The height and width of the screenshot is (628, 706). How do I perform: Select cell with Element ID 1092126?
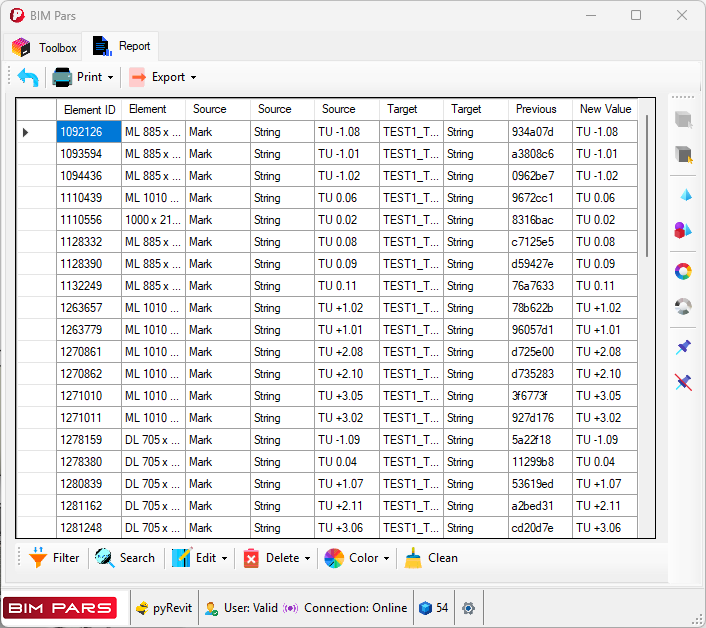coord(89,132)
